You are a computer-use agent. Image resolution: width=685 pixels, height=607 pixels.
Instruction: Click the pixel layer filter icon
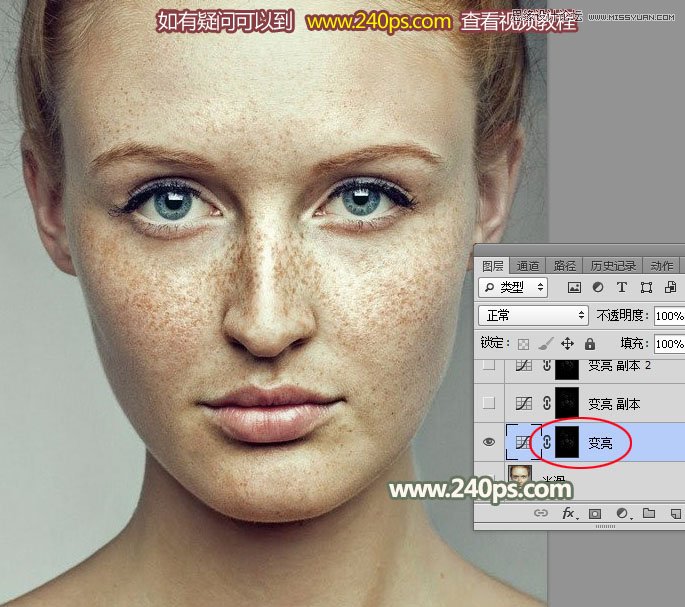click(x=574, y=287)
